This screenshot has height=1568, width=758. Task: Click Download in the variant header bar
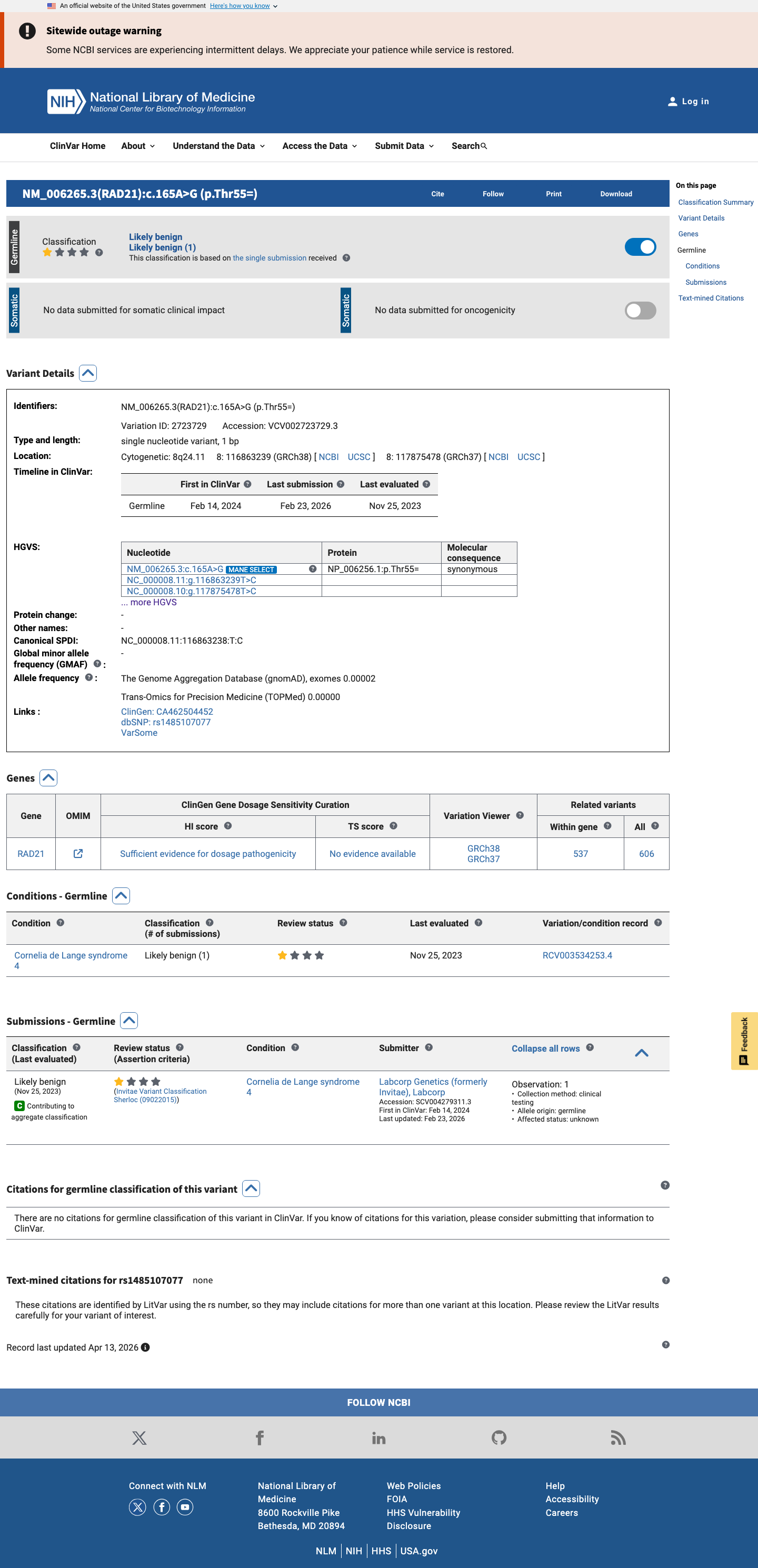pyautogui.click(x=616, y=194)
